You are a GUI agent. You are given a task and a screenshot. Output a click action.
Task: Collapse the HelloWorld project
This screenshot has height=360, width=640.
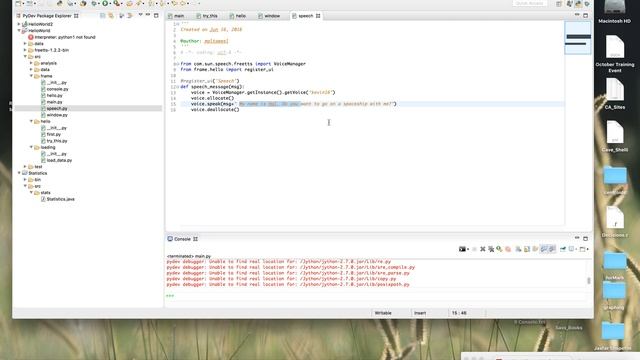(19, 31)
